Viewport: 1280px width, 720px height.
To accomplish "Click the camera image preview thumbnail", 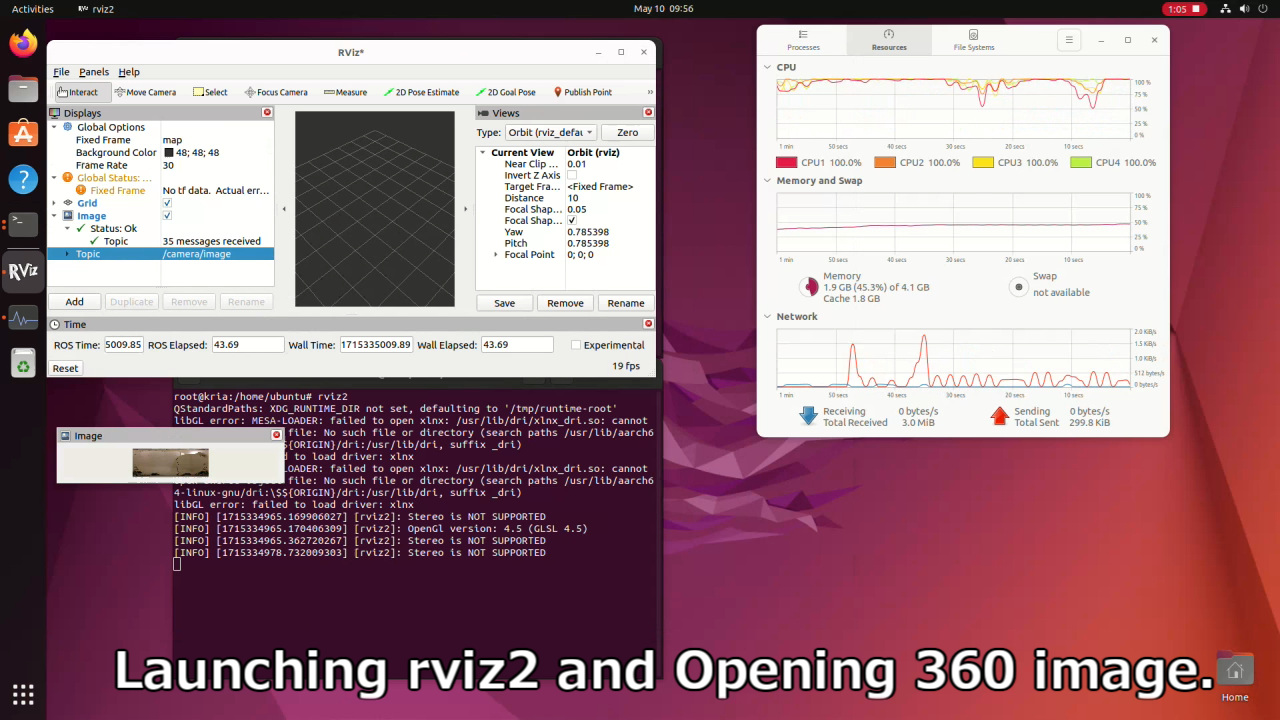I will coord(171,462).
